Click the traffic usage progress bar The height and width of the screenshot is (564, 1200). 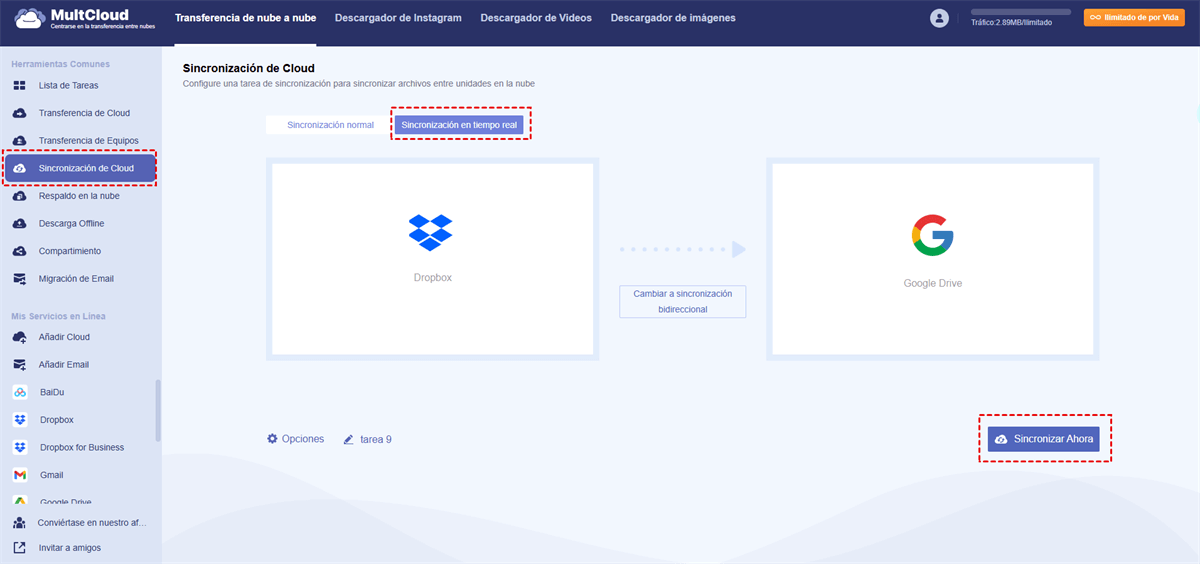(1021, 12)
